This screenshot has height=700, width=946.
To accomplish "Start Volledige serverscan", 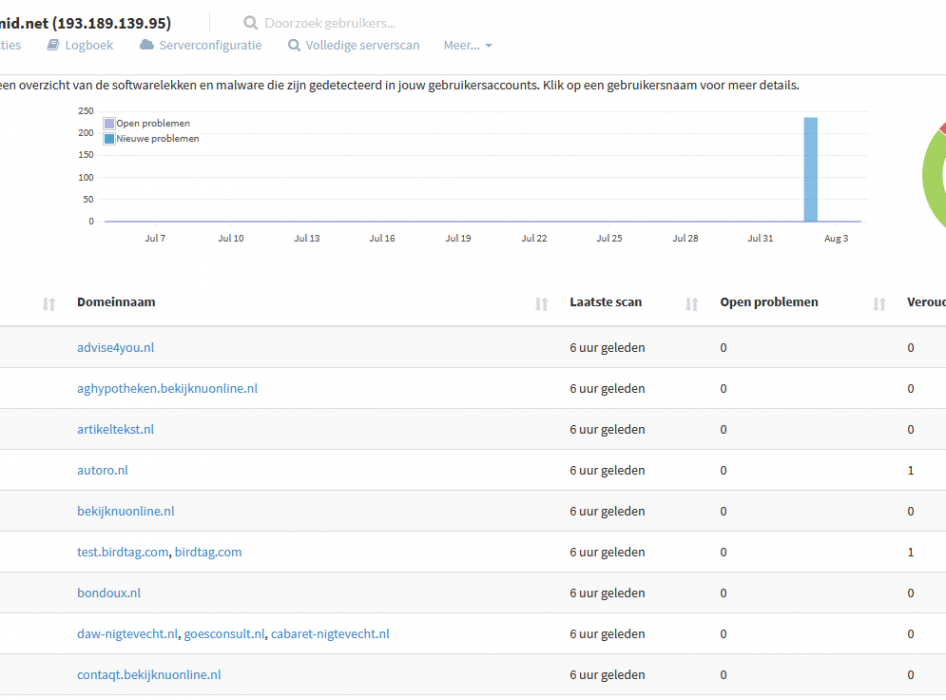I will (x=362, y=45).
